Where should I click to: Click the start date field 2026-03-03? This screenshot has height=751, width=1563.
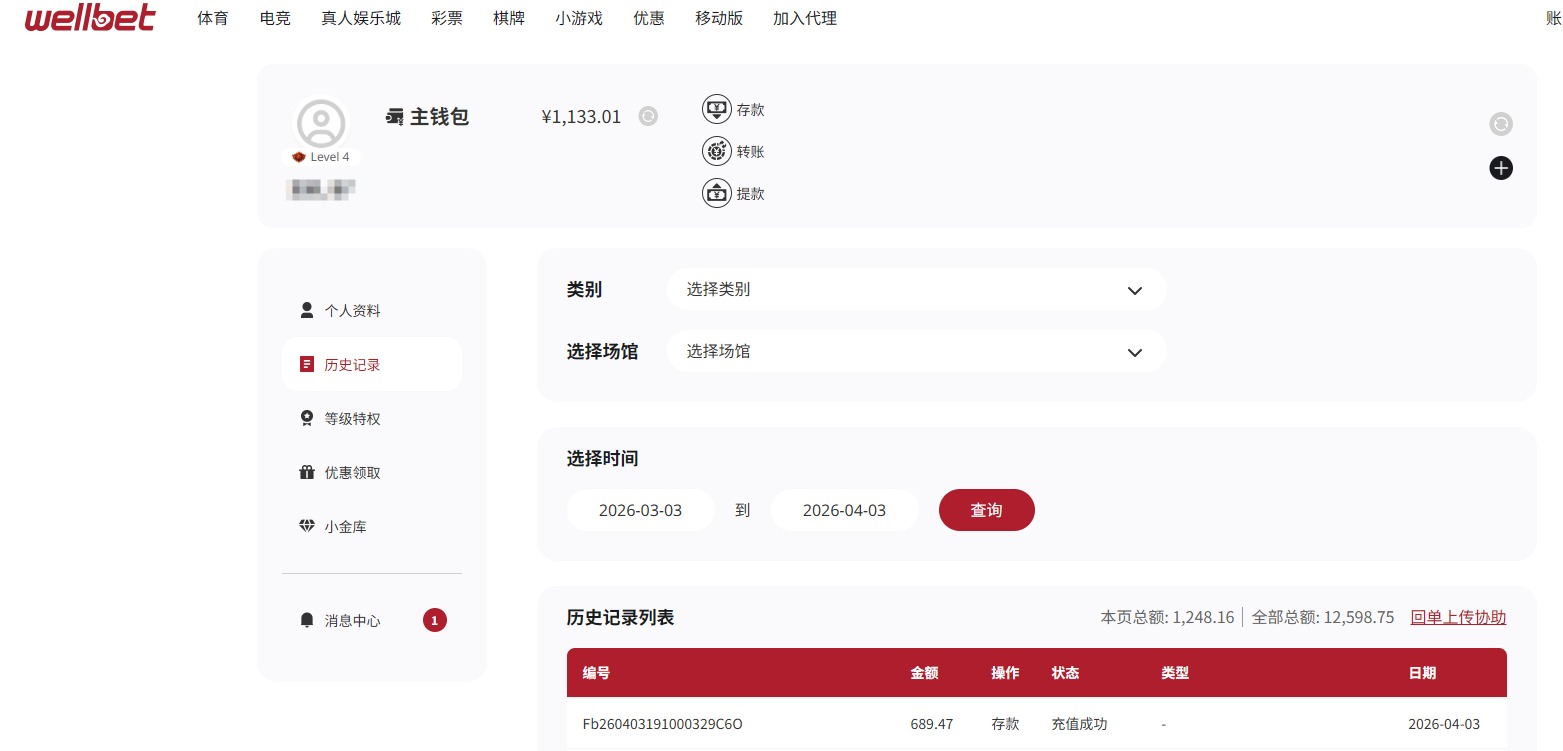(x=640, y=510)
